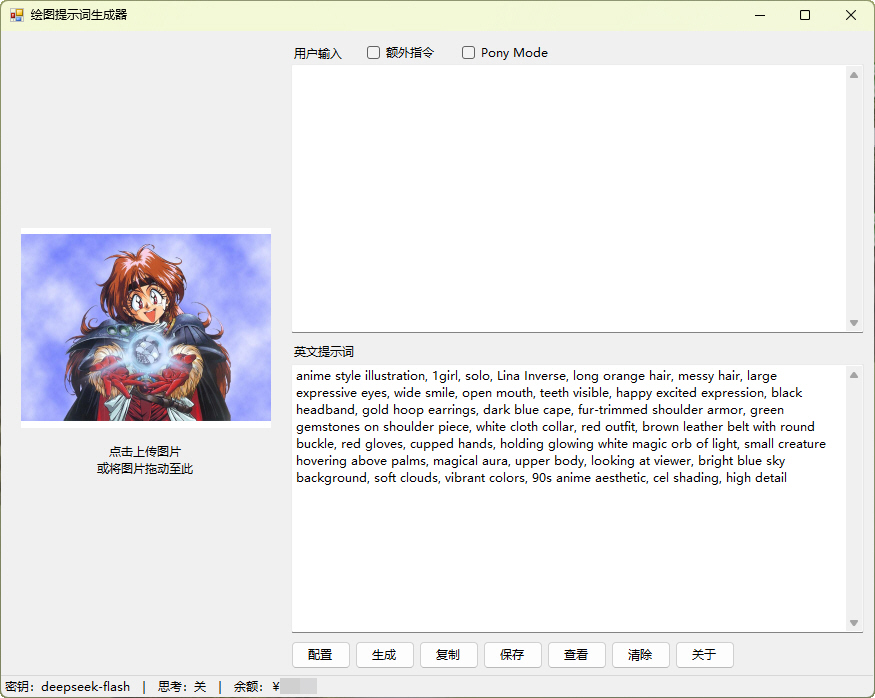Click the 或将图片拖动至此 hint text
Viewport: 875px width, 698px height.
point(145,469)
